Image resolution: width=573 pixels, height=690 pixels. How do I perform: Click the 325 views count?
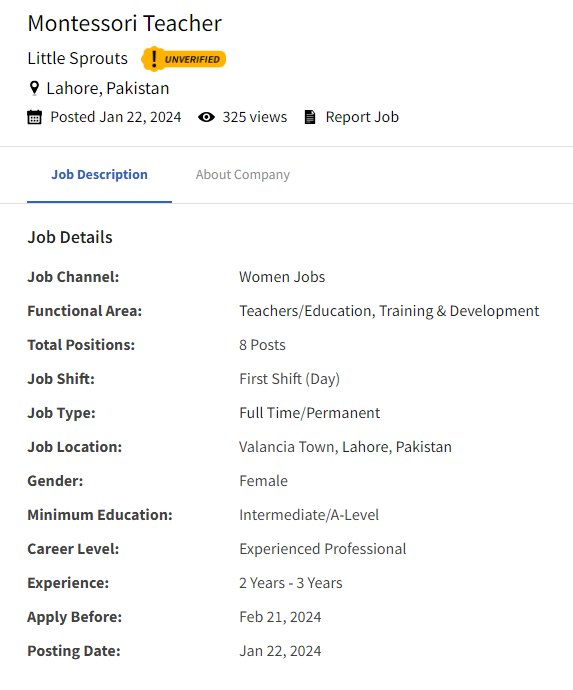coord(254,117)
